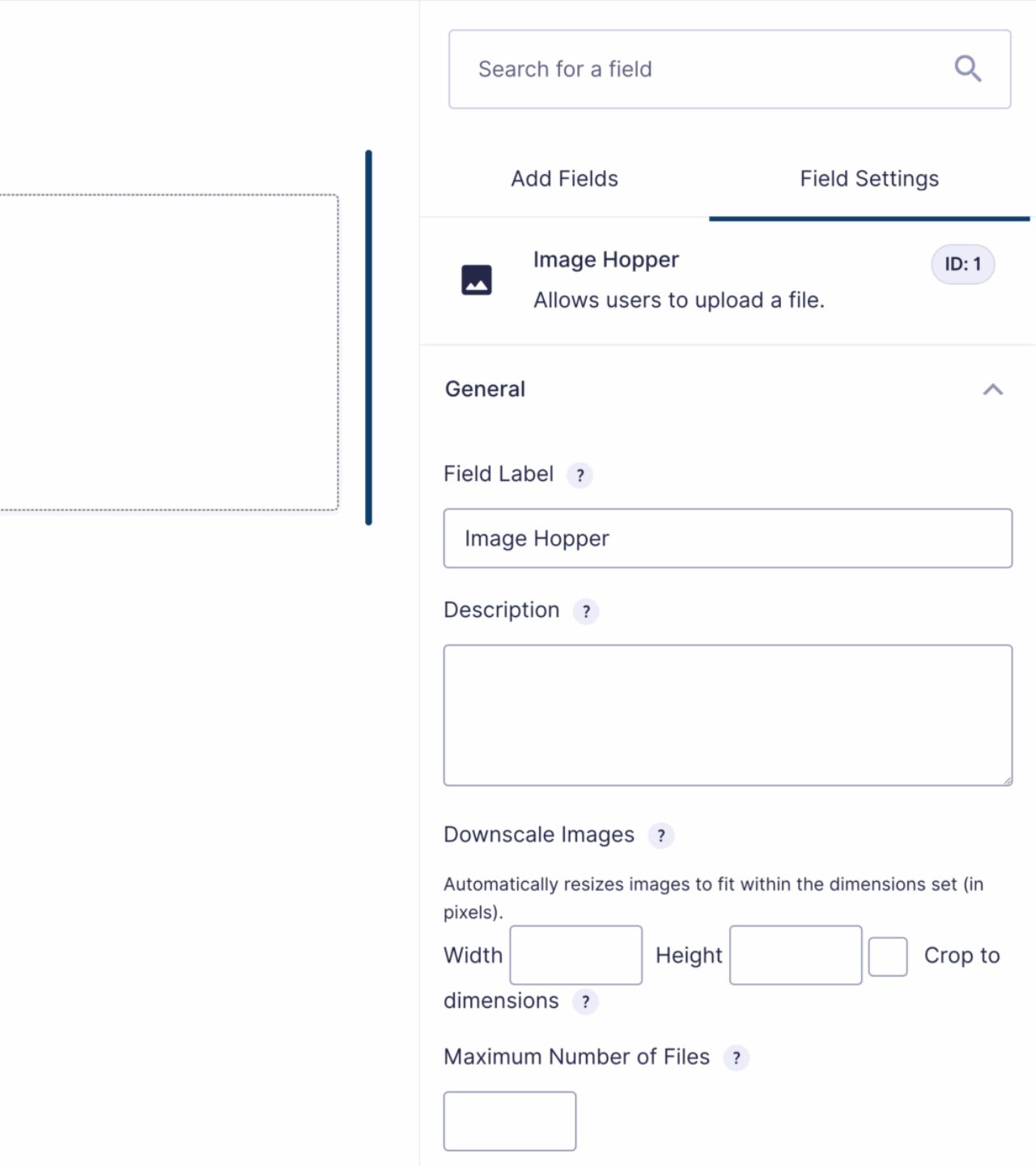Toggle the Crop to dimensions checkbox off
This screenshot has height=1166, width=1036.
(887, 956)
